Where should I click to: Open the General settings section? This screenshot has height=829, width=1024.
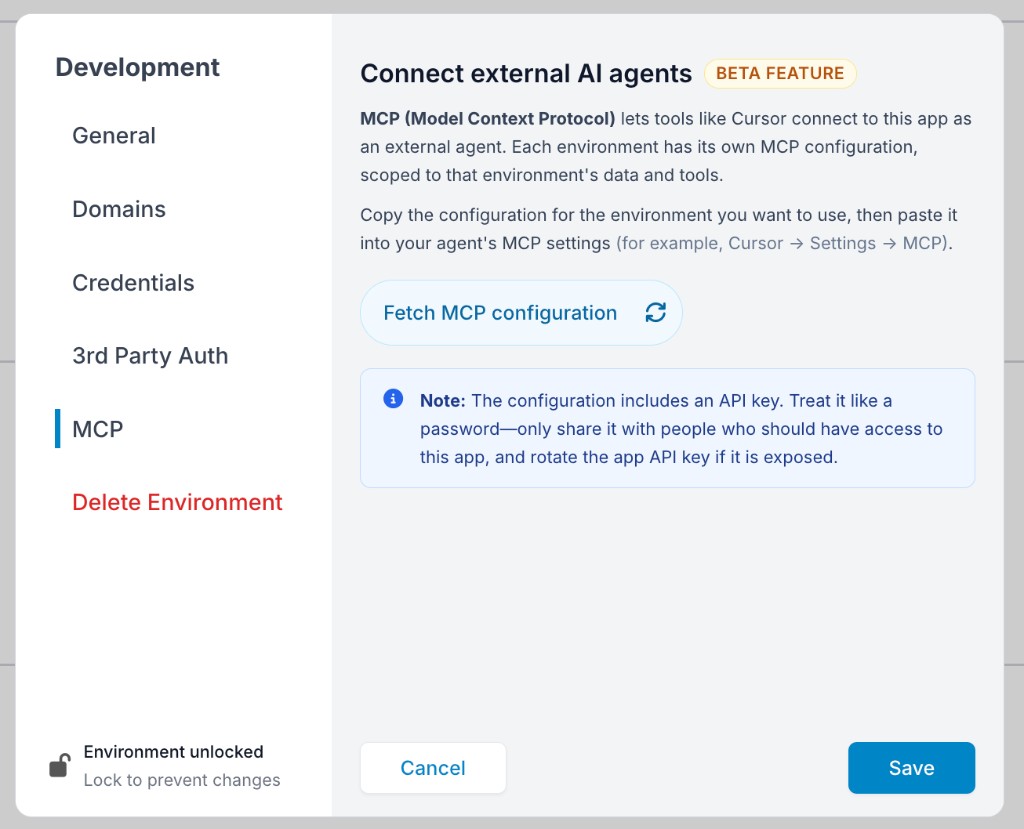(x=114, y=135)
